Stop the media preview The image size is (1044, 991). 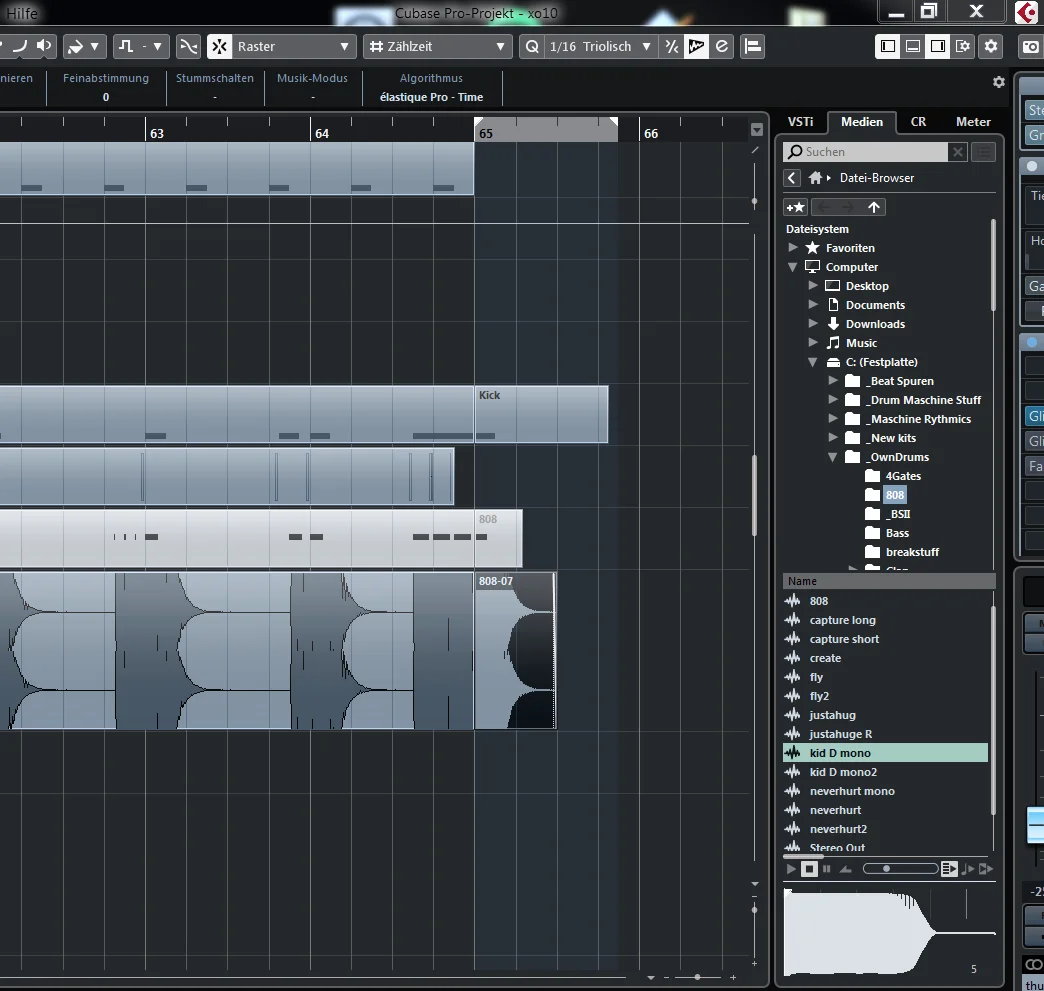coord(809,868)
